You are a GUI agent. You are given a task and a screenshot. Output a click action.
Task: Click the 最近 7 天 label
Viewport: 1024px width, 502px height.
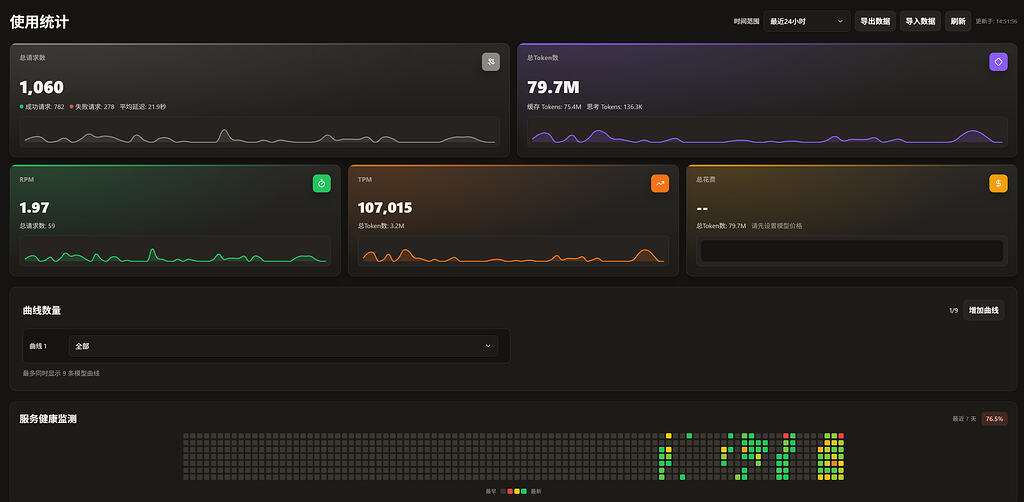(x=965, y=419)
